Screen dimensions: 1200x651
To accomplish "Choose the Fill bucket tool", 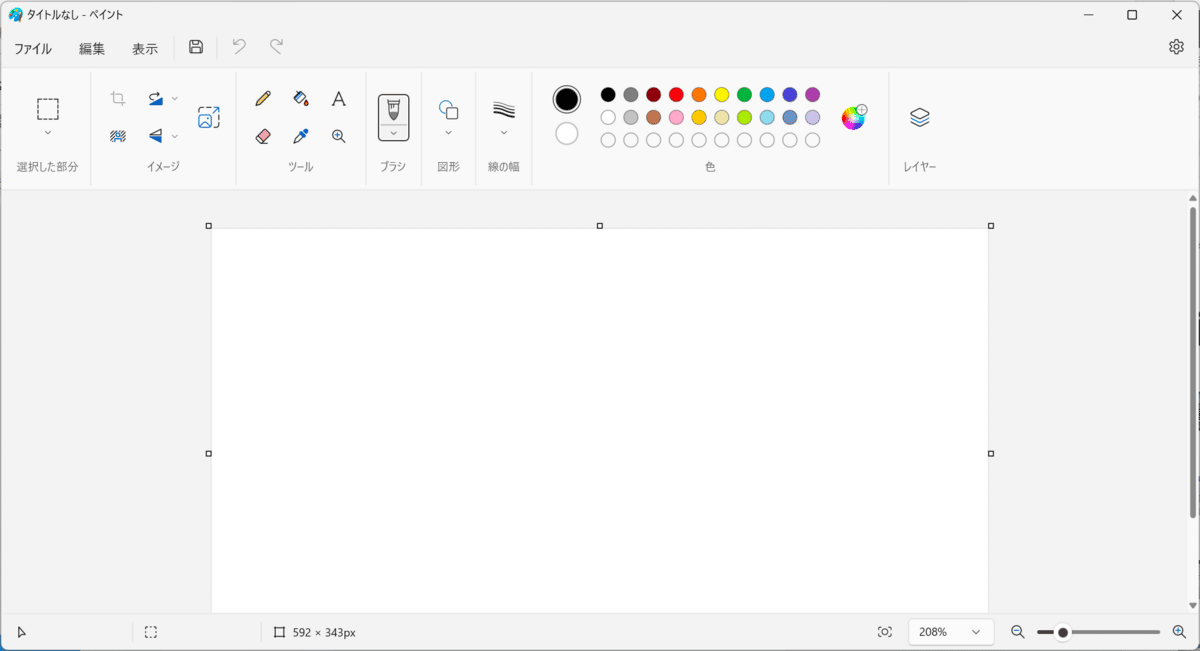I will click(x=301, y=98).
